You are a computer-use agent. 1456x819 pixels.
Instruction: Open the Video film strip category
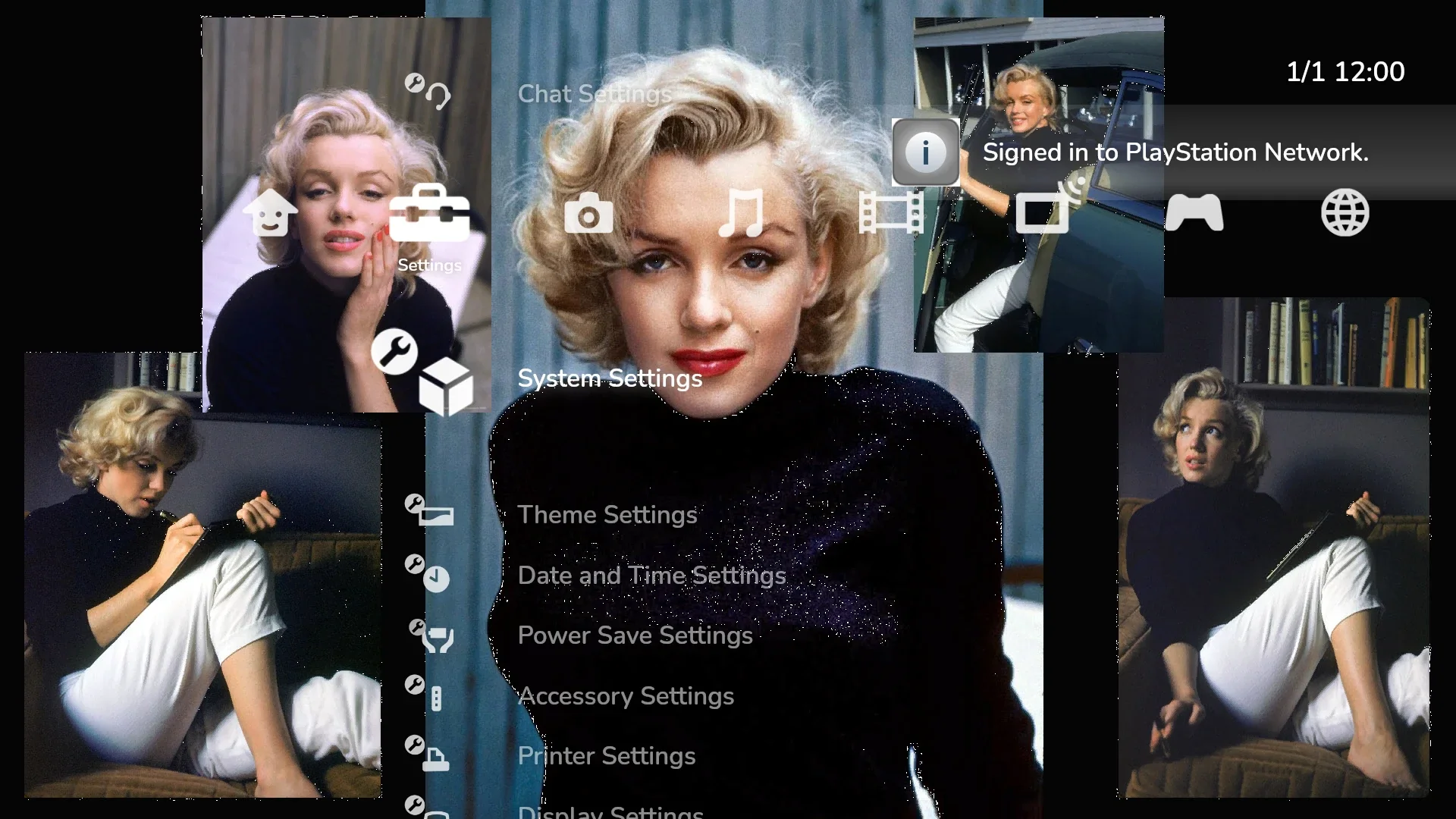coord(891,213)
